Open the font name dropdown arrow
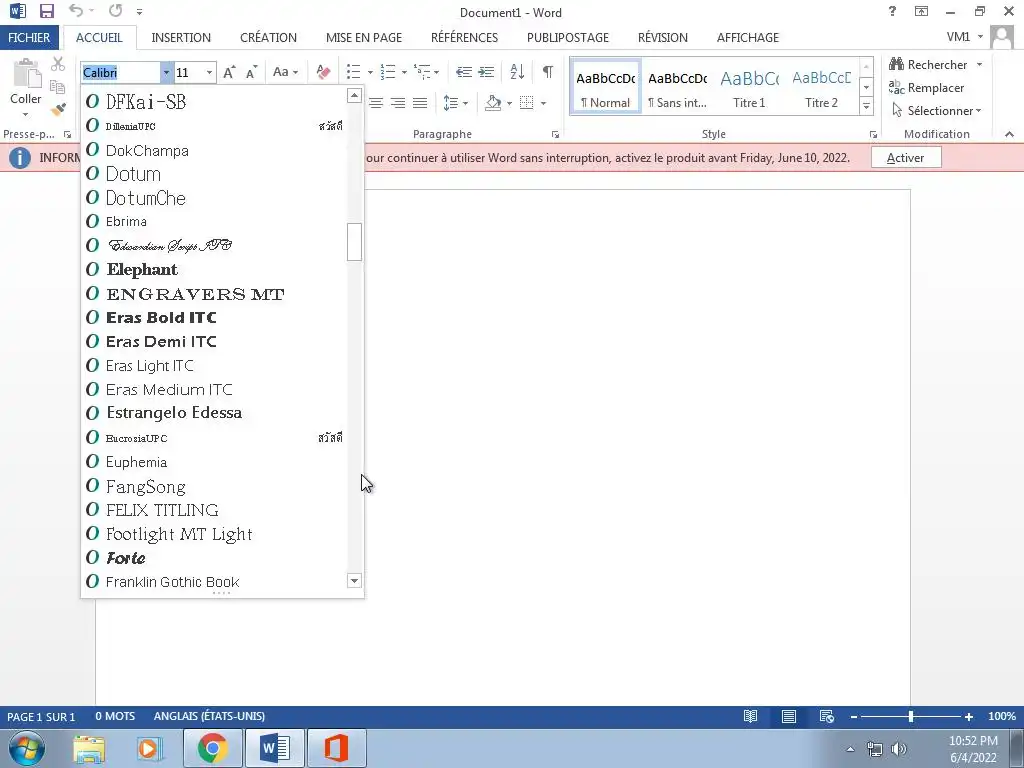The width and height of the screenshot is (1024, 768). [166, 72]
